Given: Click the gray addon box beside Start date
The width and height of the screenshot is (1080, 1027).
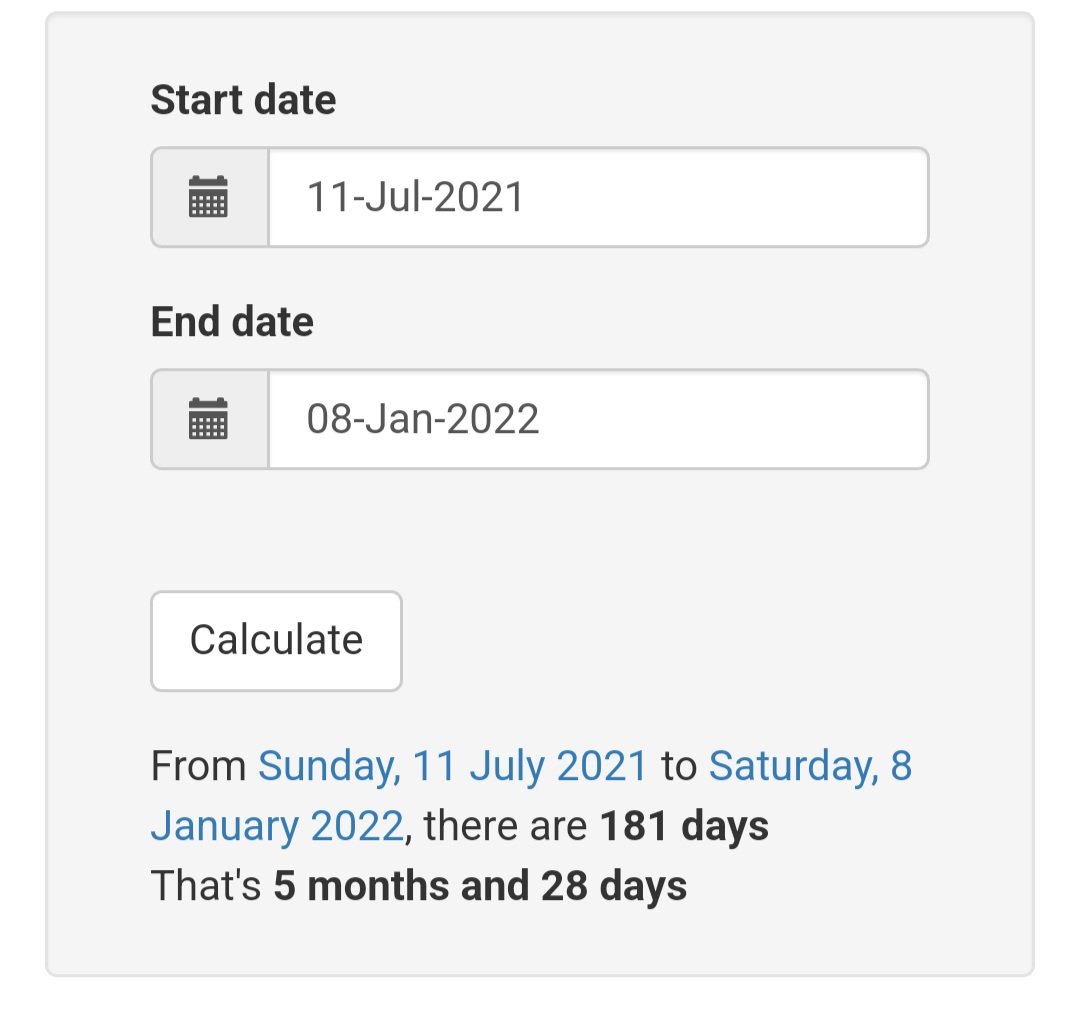Looking at the screenshot, I should click(209, 197).
